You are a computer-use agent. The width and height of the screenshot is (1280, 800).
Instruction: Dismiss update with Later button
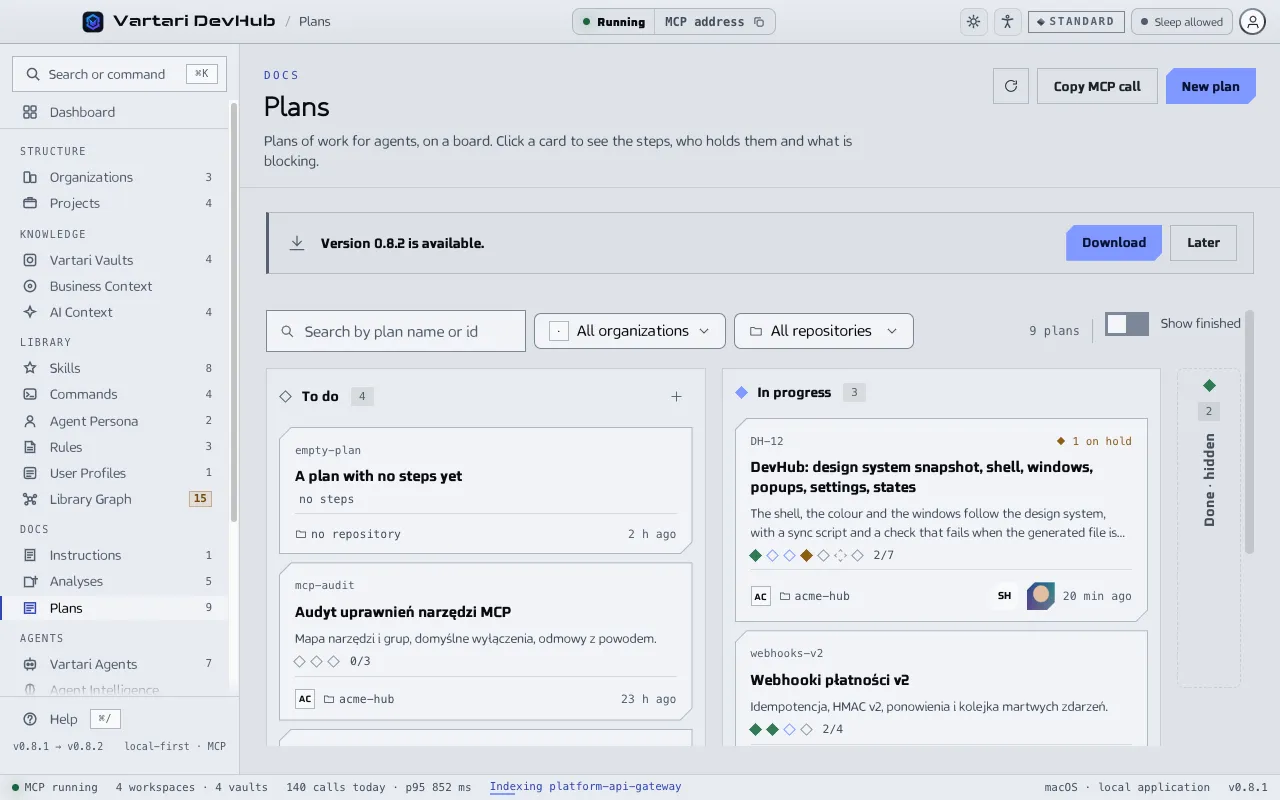(x=1203, y=243)
